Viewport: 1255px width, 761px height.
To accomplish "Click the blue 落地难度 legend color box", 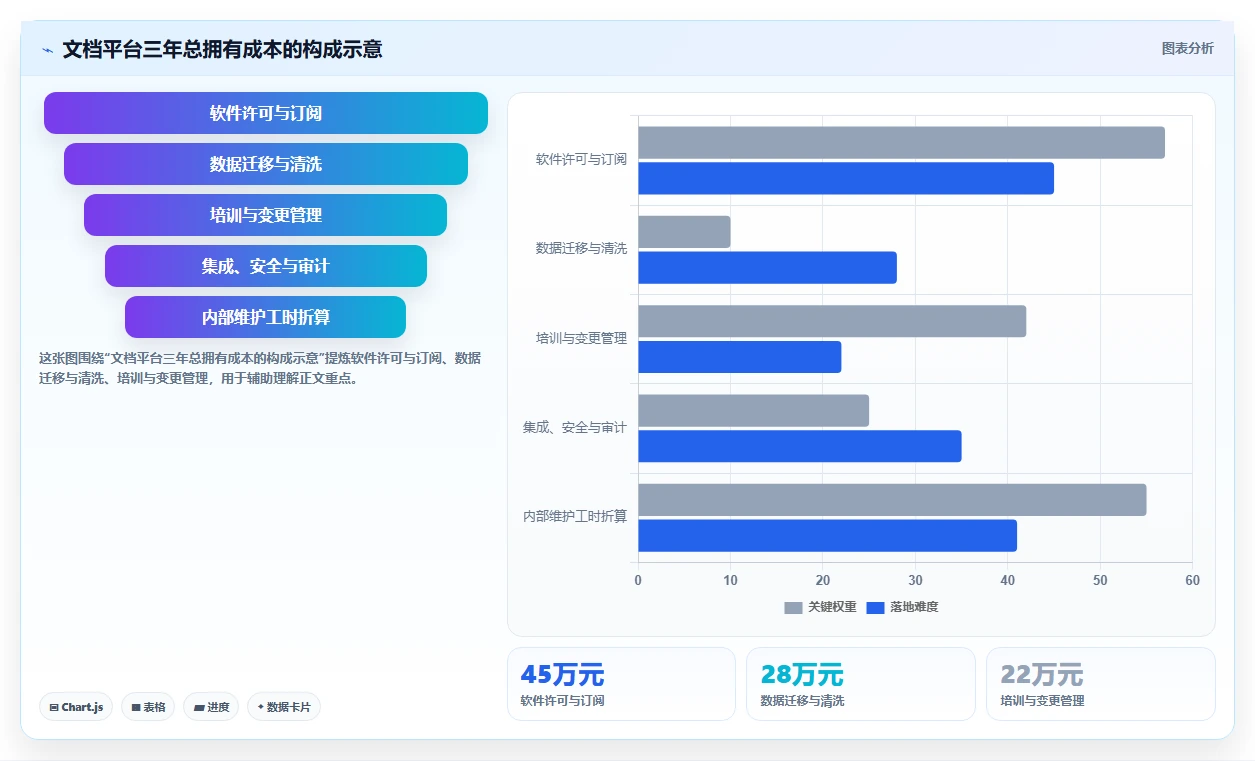I will point(875,607).
